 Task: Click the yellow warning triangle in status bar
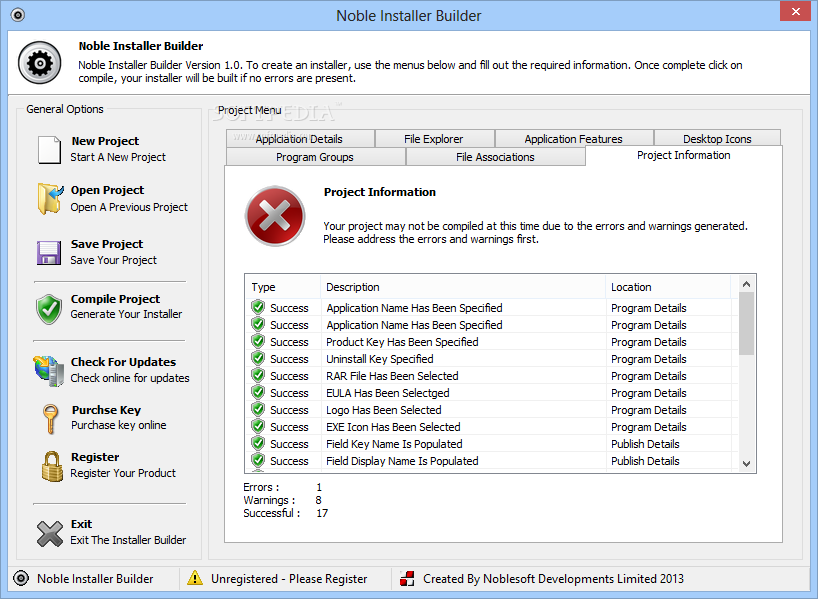(x=195, y=578)
